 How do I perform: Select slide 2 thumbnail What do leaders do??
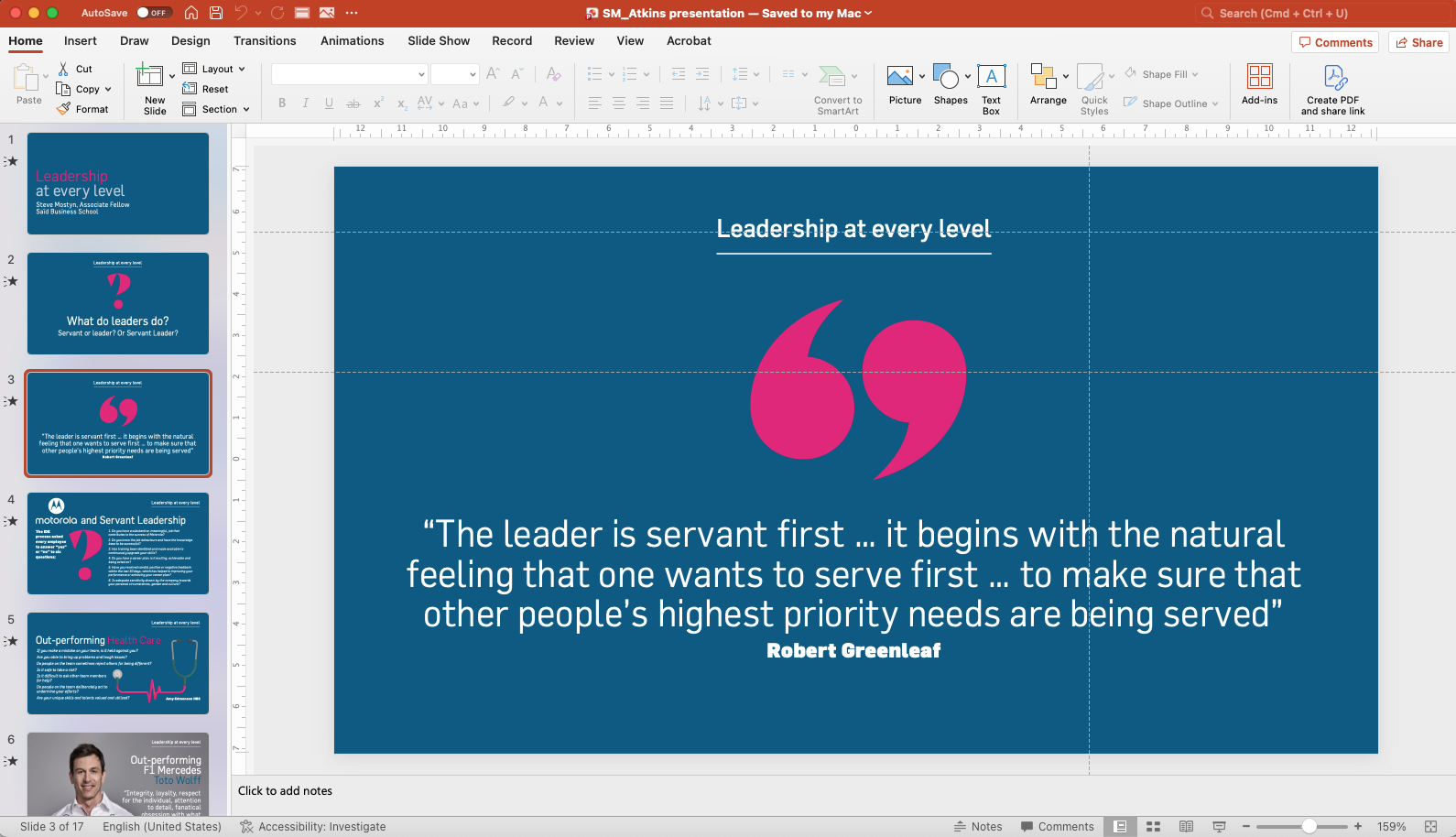pos(118,303)
